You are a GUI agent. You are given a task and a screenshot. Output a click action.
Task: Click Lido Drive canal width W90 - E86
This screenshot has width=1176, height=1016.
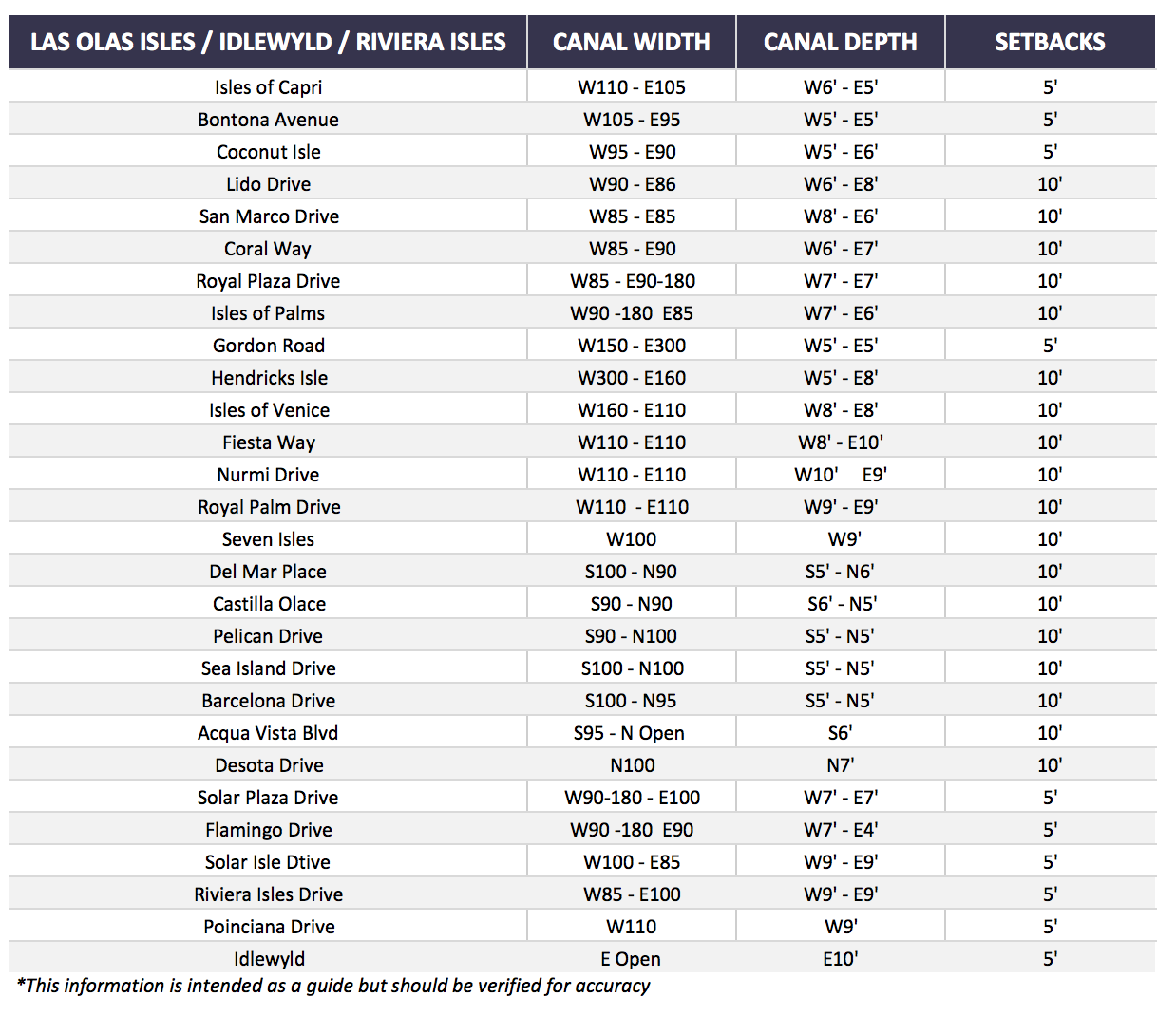point(632,184)
